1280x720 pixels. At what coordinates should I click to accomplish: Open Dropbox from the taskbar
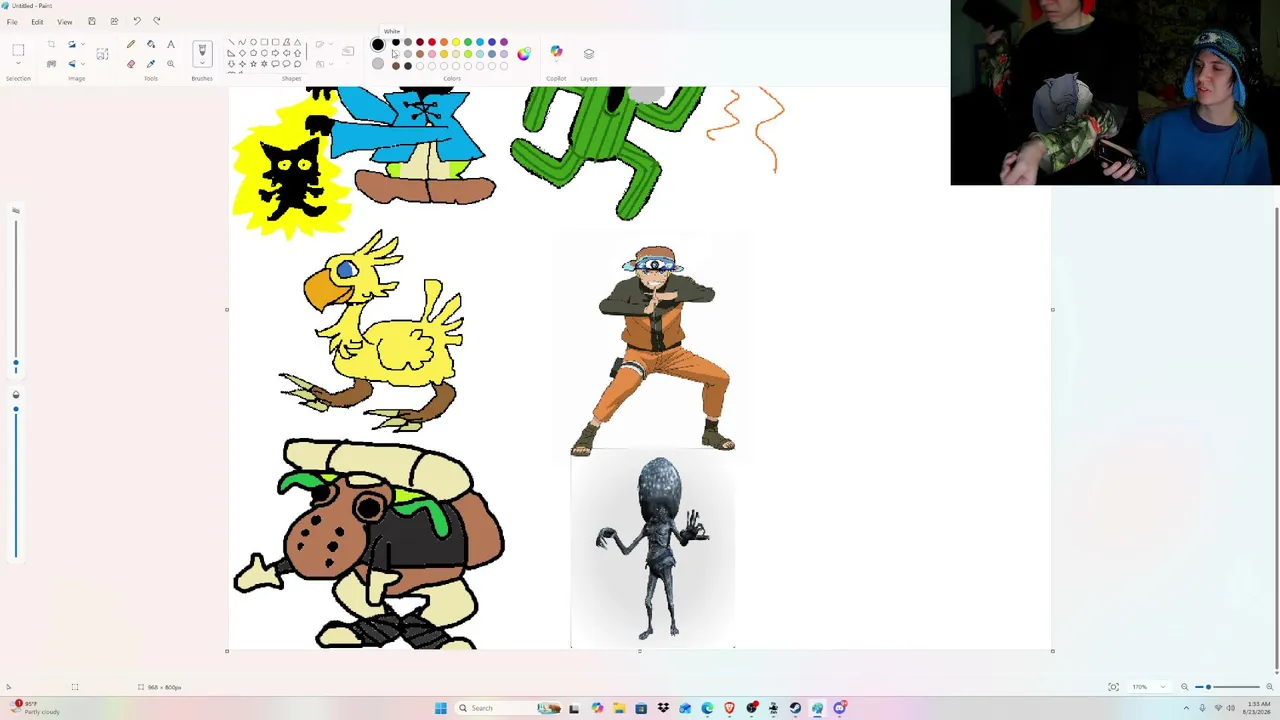point(663,708)
